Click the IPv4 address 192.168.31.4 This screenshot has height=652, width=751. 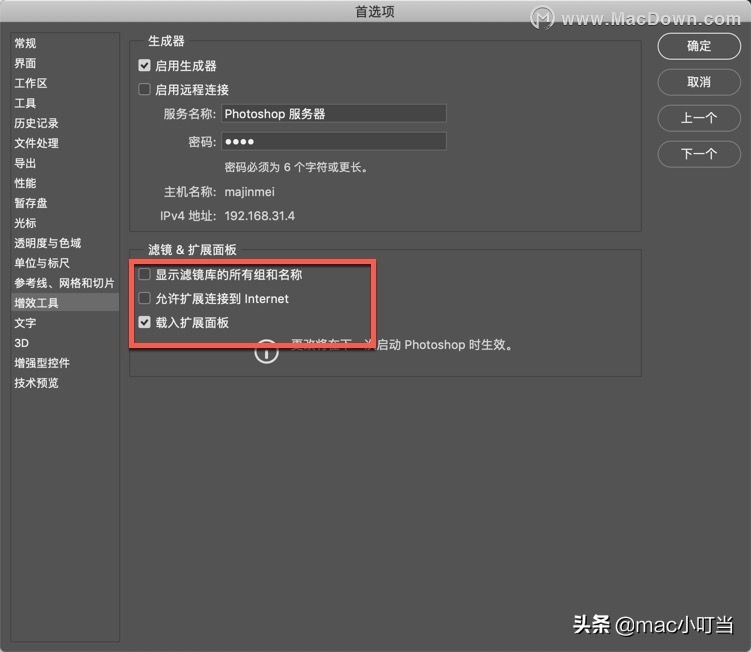click(x=260, y=216)
